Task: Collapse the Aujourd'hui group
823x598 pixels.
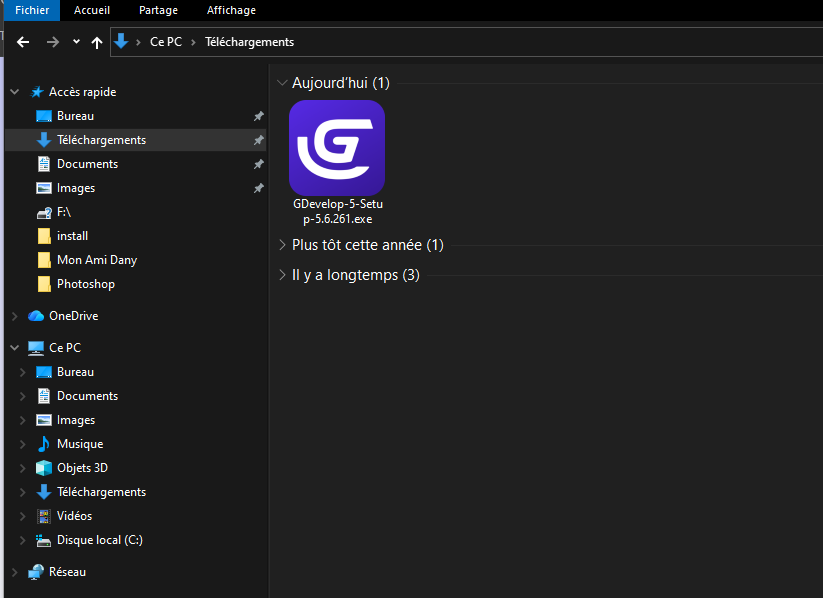Action: pos(282,83)
